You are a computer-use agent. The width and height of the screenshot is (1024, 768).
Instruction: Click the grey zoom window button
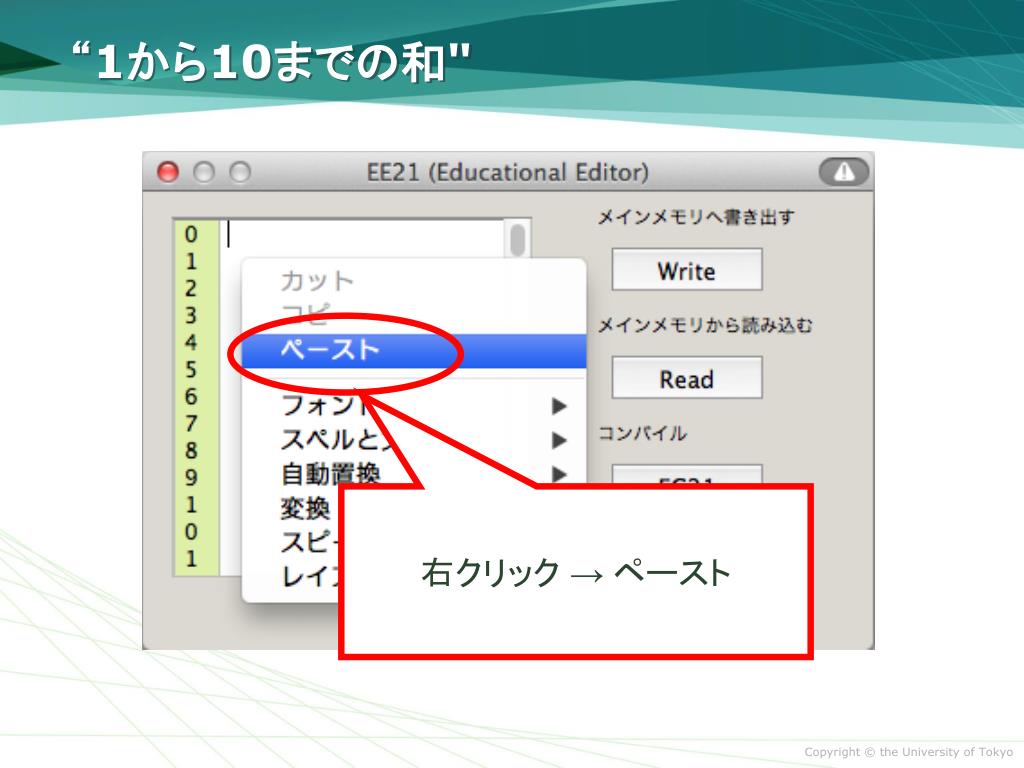point(240,172)
